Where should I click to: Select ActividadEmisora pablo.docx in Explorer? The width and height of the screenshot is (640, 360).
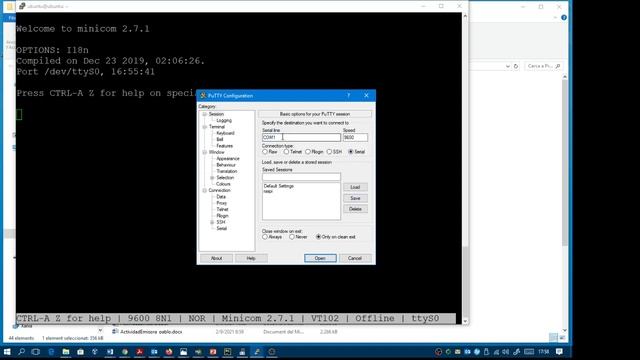point(151,332)
